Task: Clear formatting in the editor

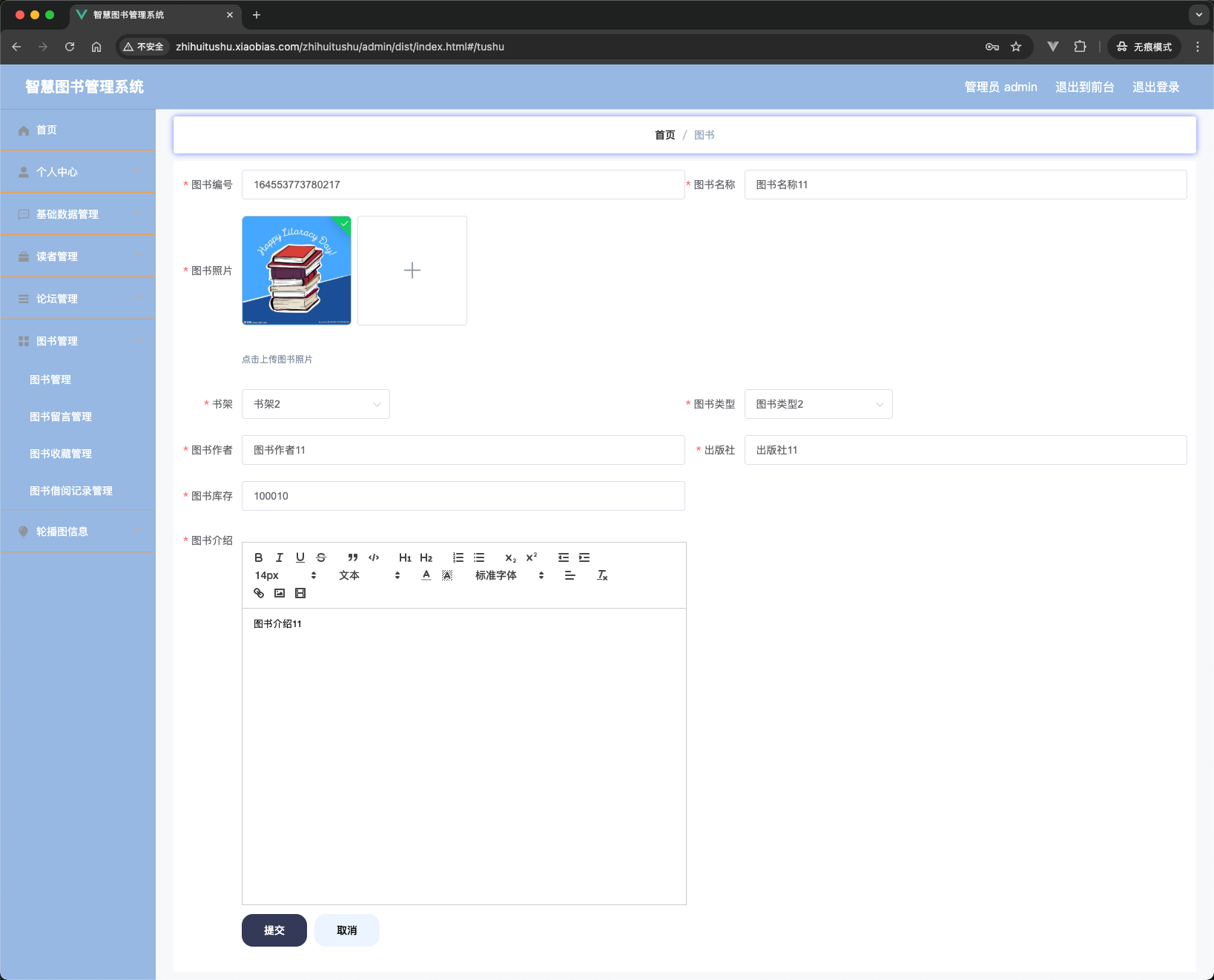Action: (x=602, y=575)
